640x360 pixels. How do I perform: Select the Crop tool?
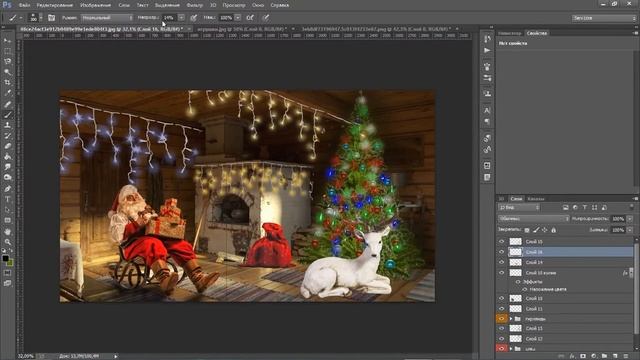tap(7, 82)
